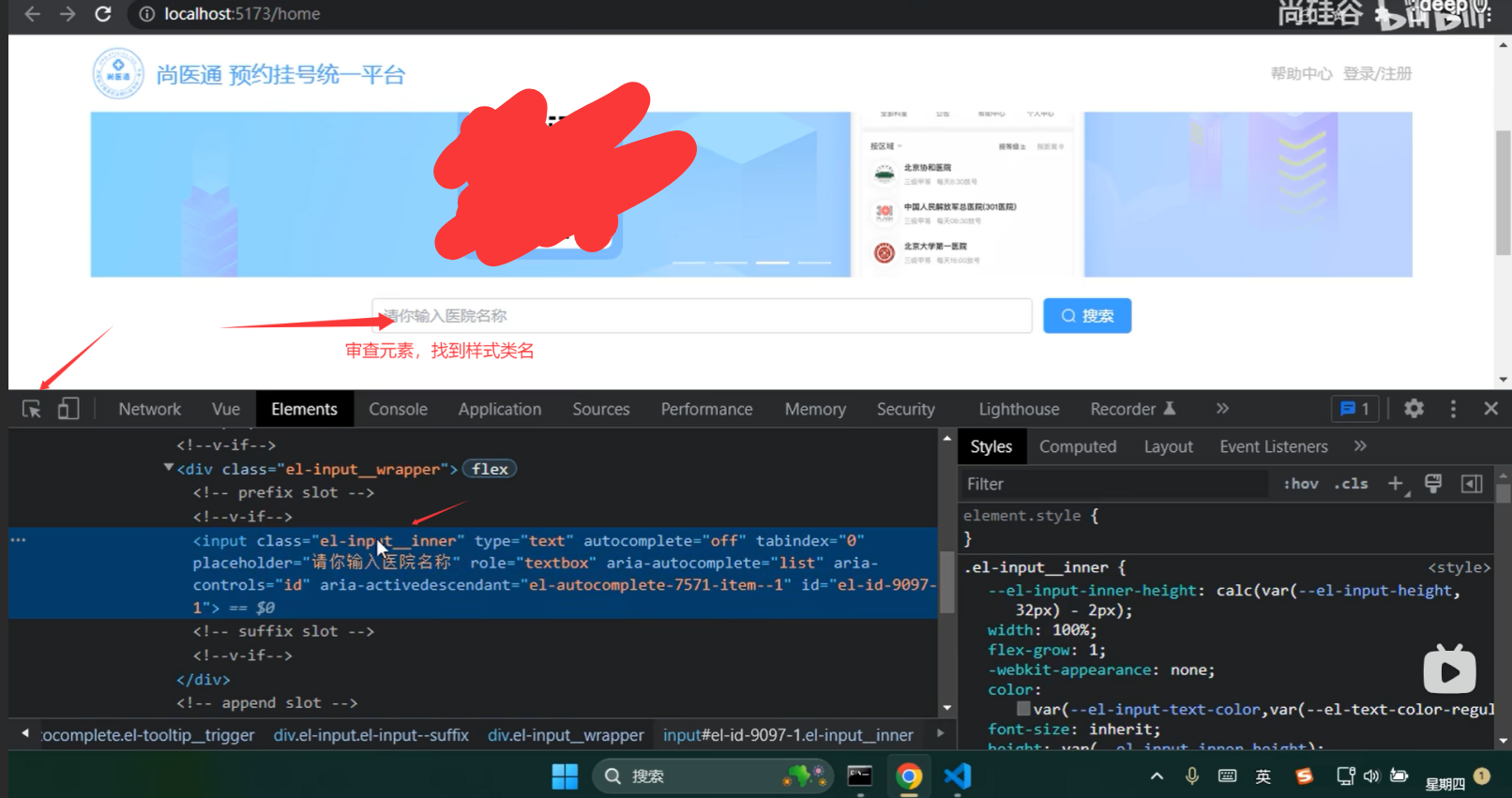Toggle the .cls classes button
1512x798 pixels.
click(x=1352, y=484)
